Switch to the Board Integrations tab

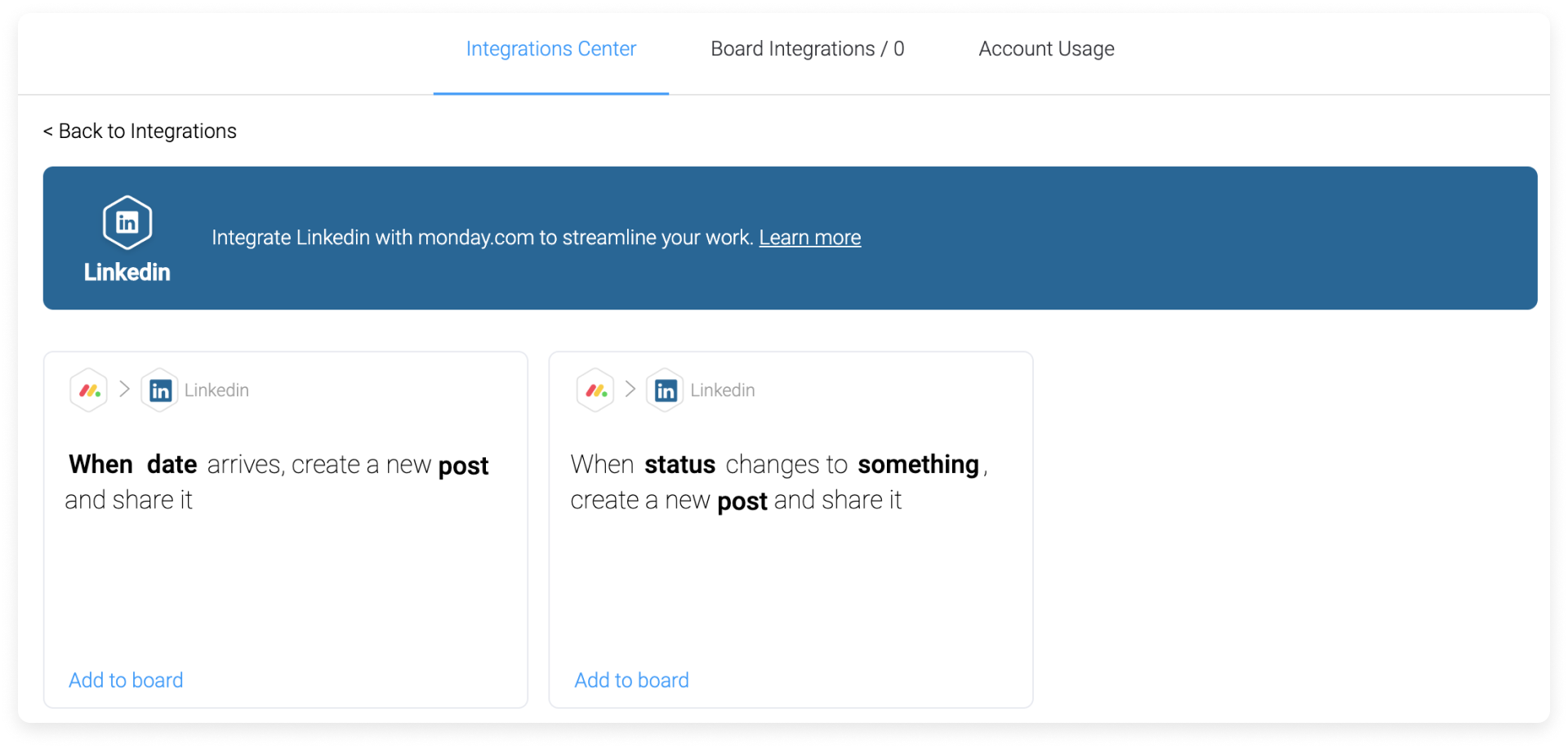point(807,48)
